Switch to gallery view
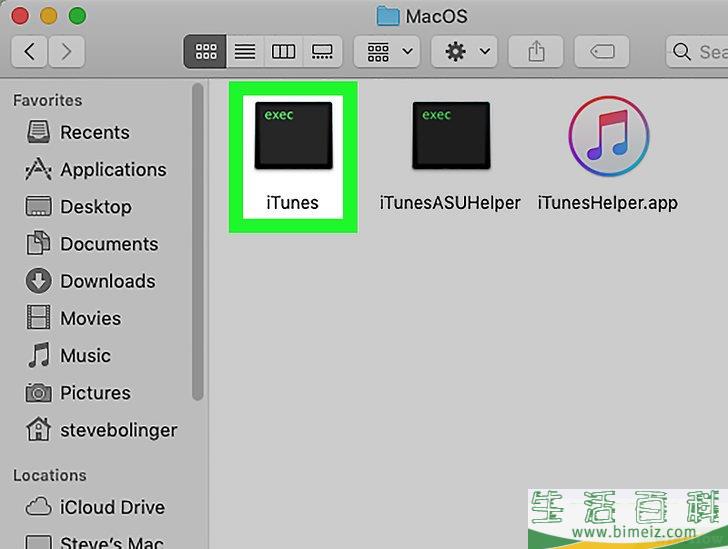The width and height of the screenshot is (728, 549). (322, 51)
